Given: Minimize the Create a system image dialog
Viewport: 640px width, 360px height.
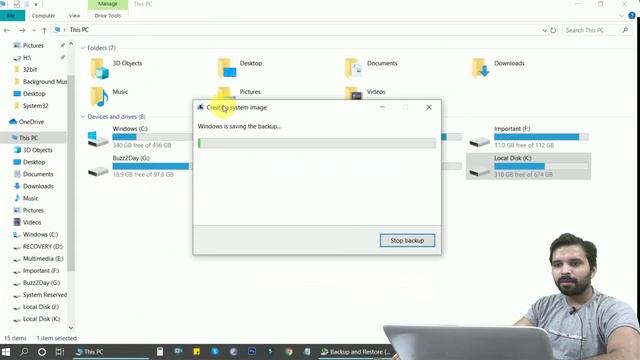Looking at the screenshot, I should tap(382, 107).
